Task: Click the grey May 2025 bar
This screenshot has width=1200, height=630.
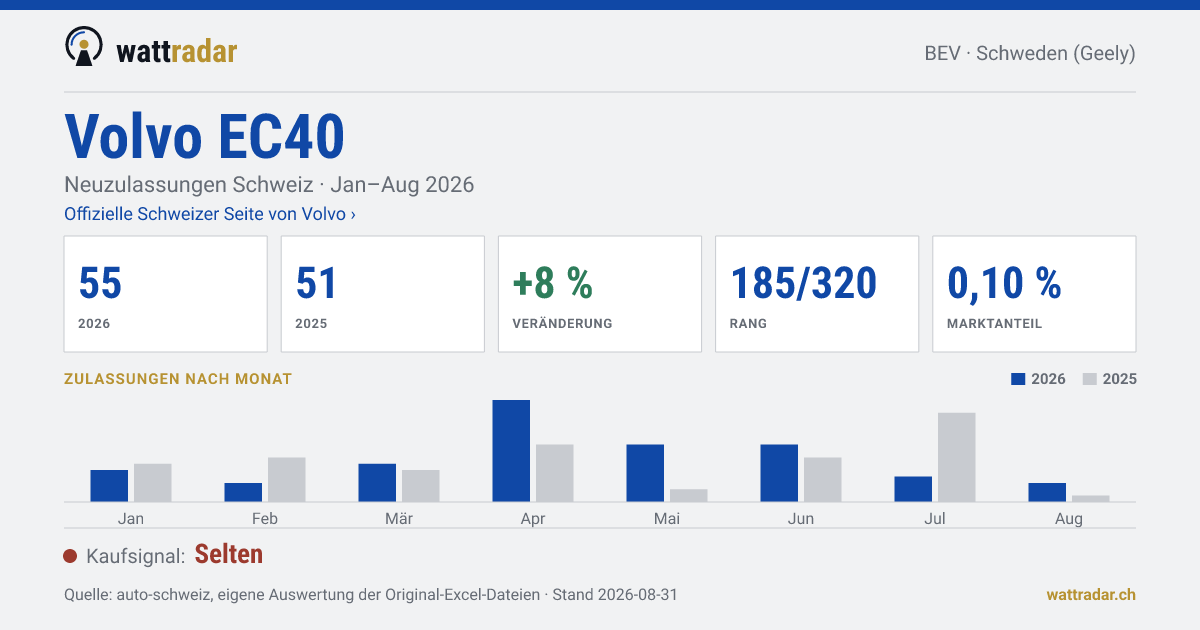Action: (689, 495)
